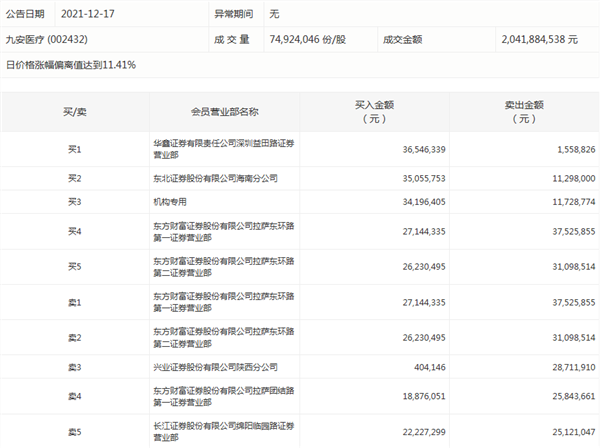Click sell amount 11,298,000
Screen dimensions: 600x448
tap(574, 178)
